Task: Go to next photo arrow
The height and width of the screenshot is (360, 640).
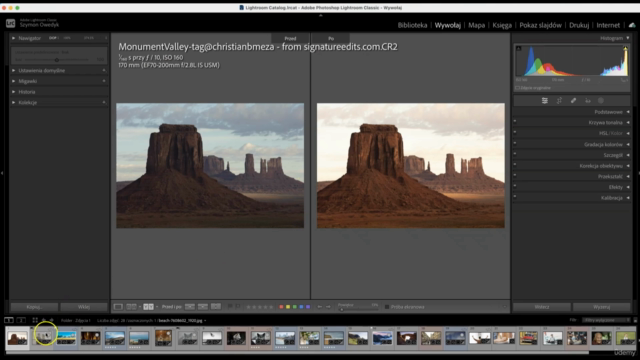Action: tap(329, 307)
